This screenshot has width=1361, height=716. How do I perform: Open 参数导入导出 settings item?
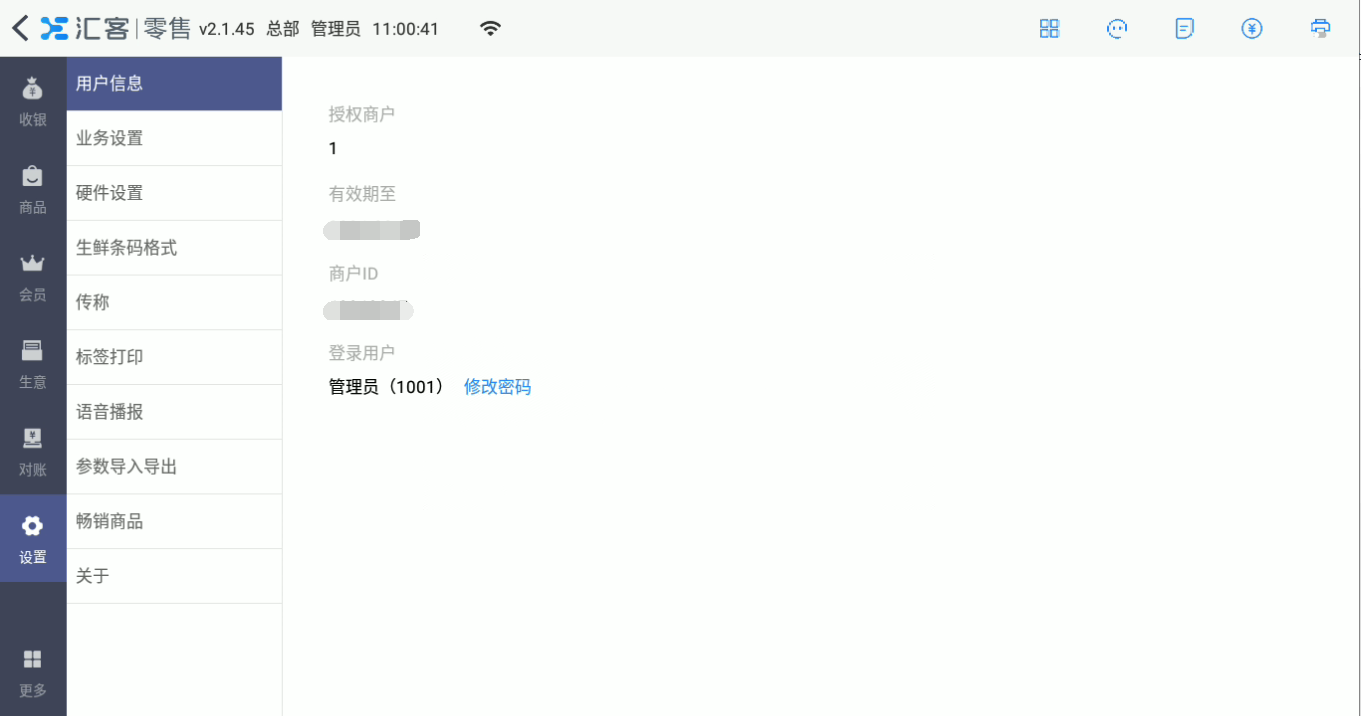coord(174,467)
